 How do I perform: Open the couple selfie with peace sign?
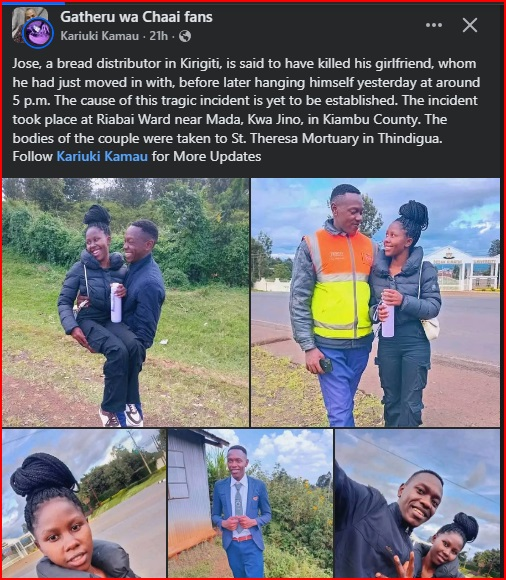click(x=417, y=503)
